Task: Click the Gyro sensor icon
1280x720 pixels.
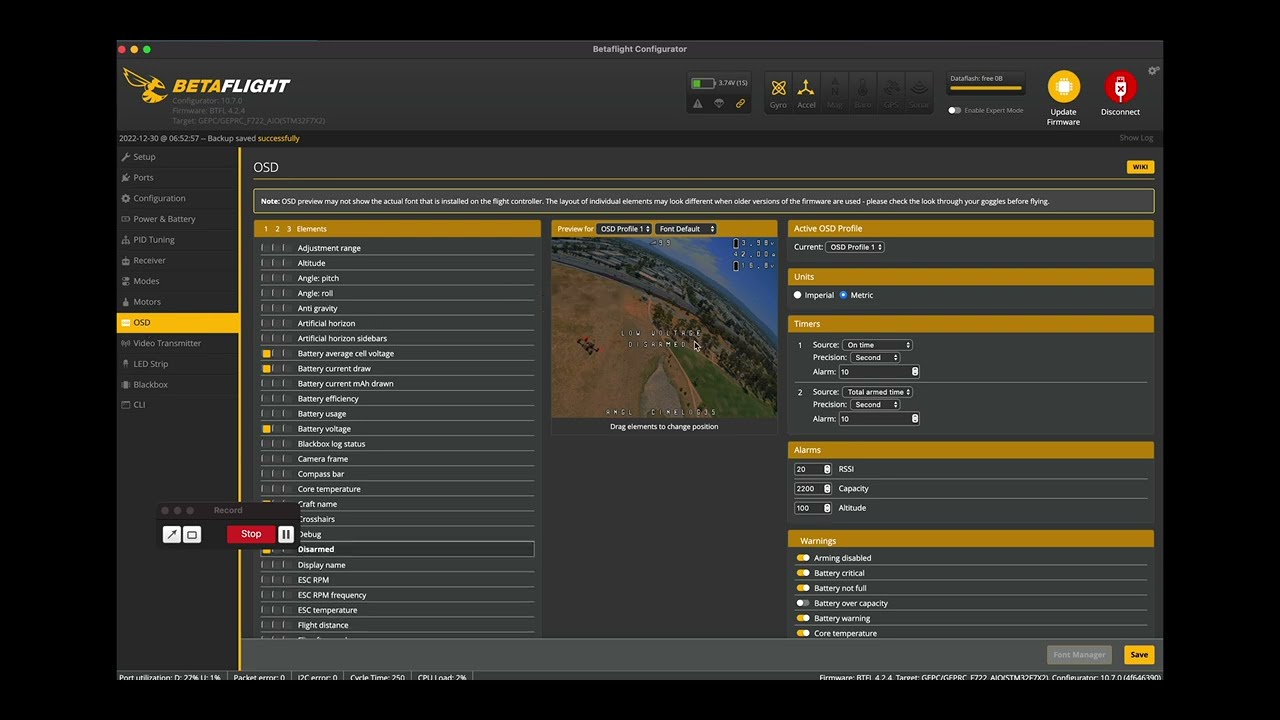Action: click(x=778, y=87)
